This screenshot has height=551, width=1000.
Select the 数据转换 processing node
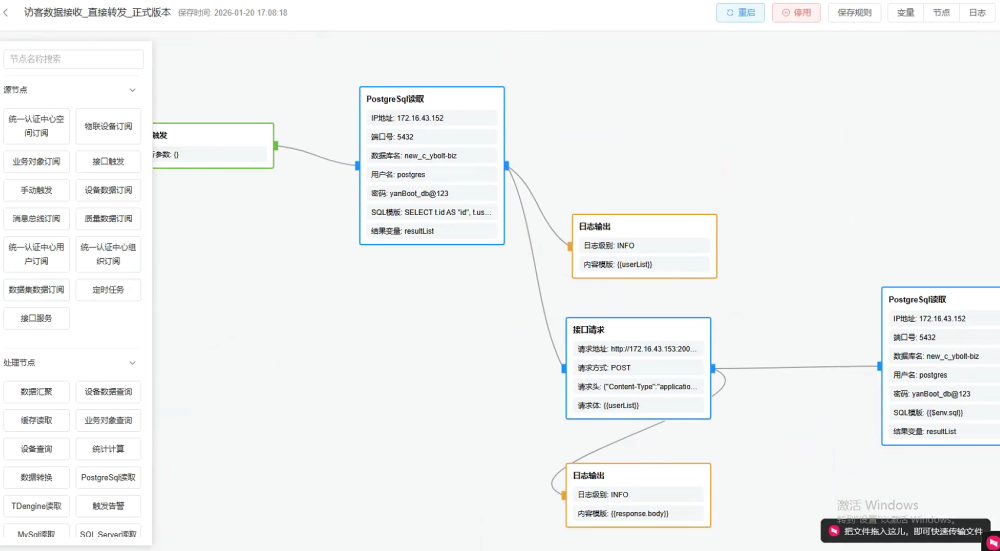click(x=37, y=477)
